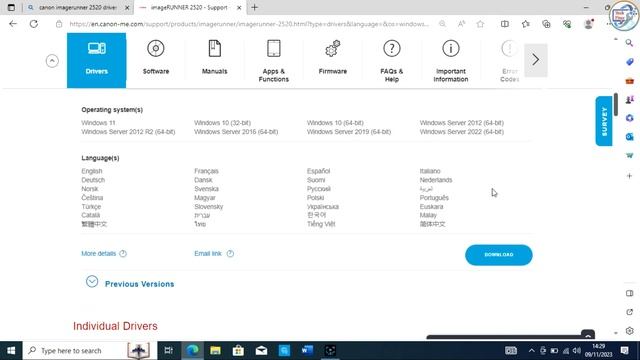Click the blue Download button
640x360 pixels.
coord(498,255)
